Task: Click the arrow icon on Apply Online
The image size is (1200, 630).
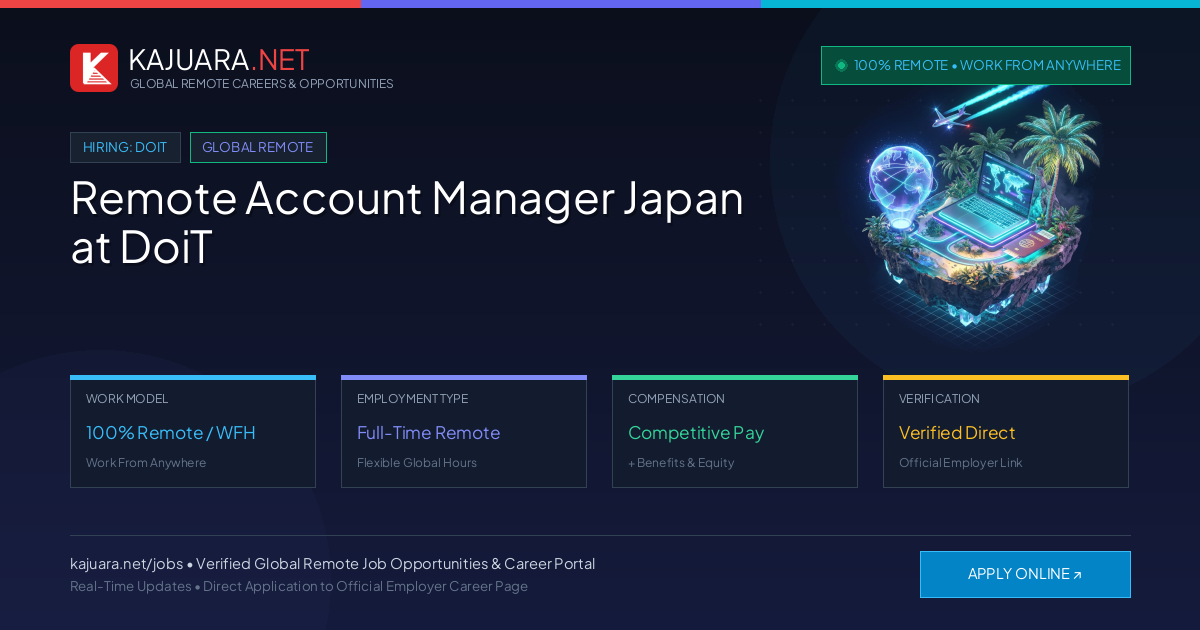Action: point(1077,575)
